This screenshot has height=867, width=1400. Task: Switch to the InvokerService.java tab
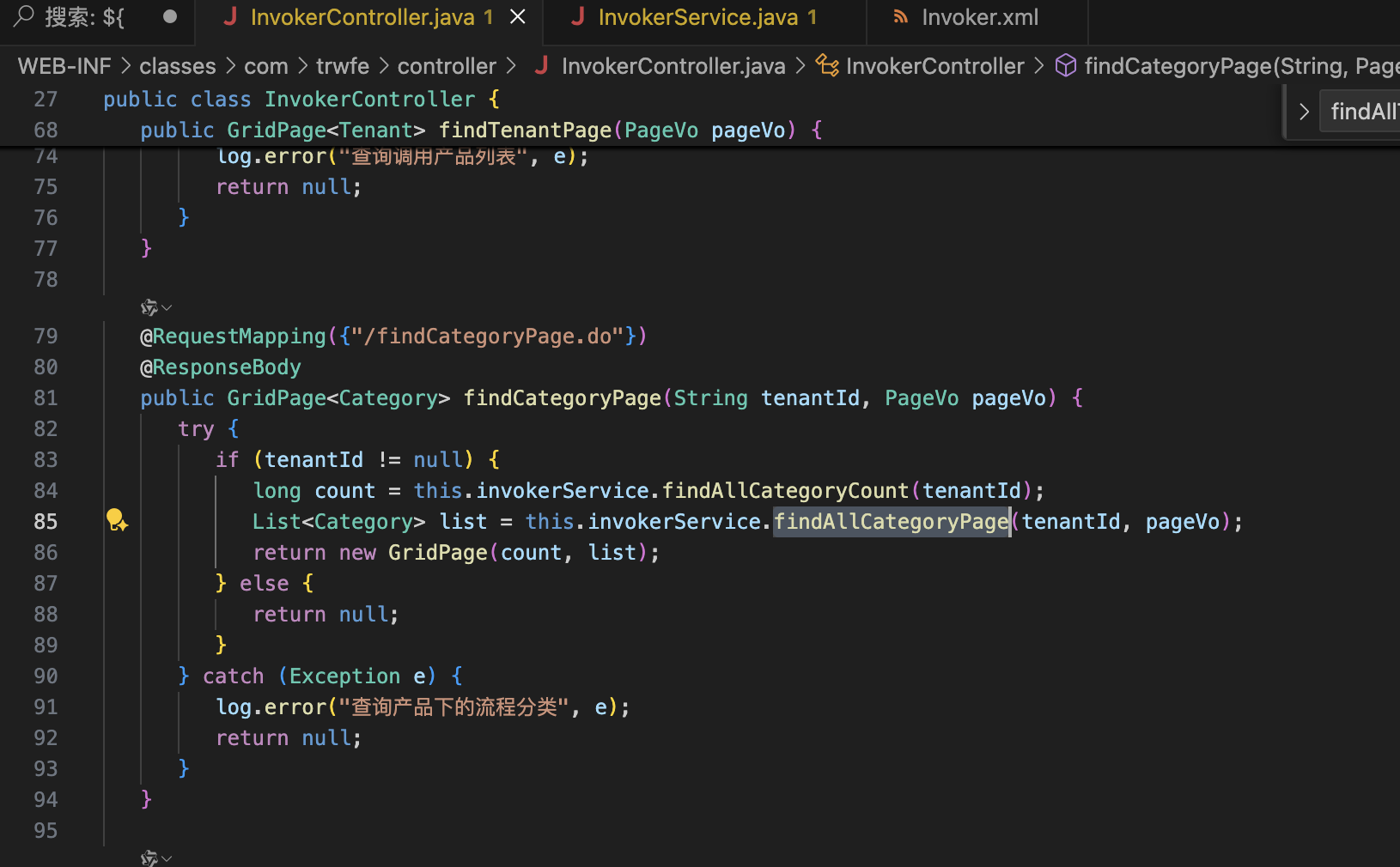click(697, 17)
